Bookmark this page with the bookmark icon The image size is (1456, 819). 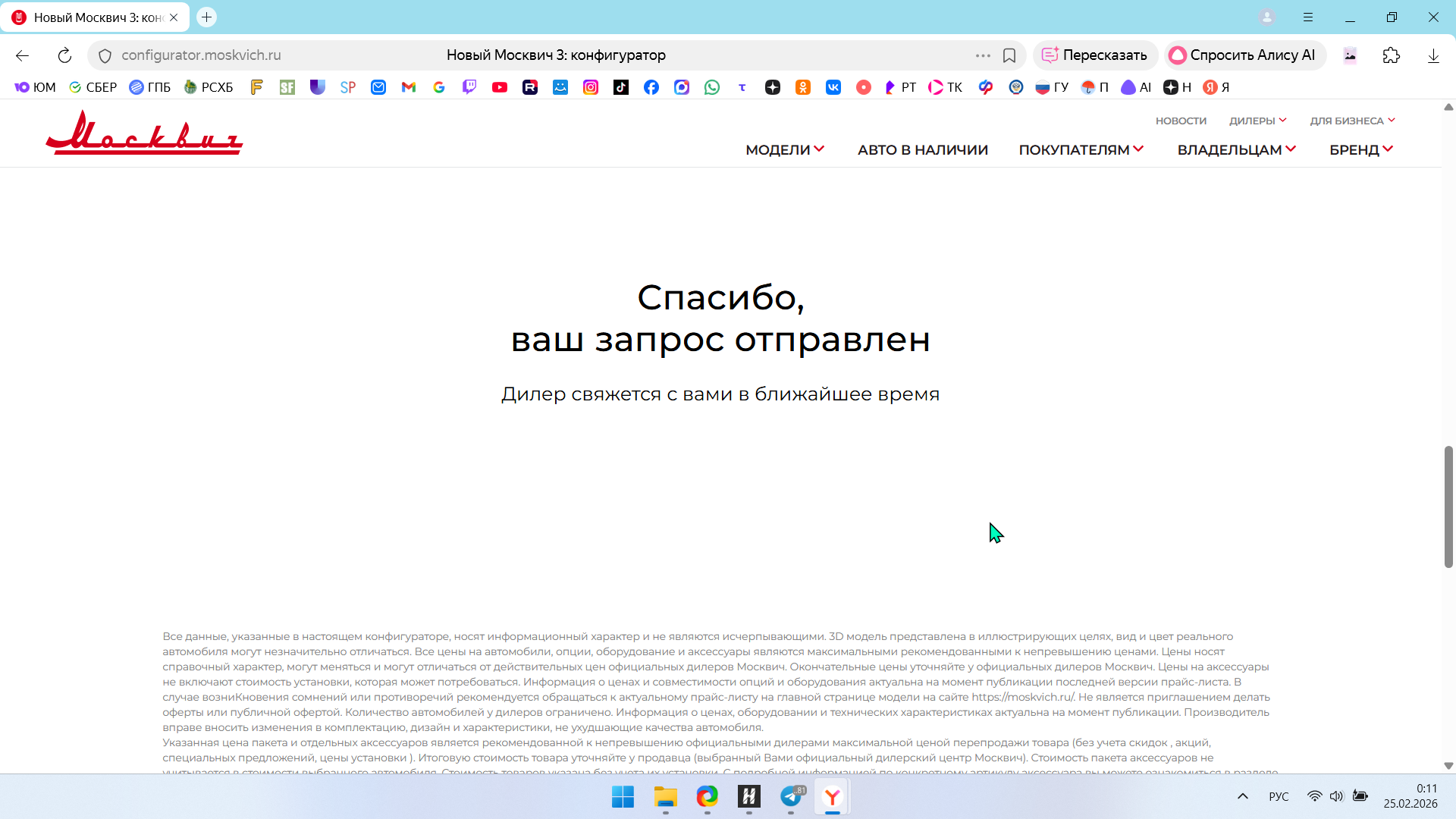[1009, 55]
